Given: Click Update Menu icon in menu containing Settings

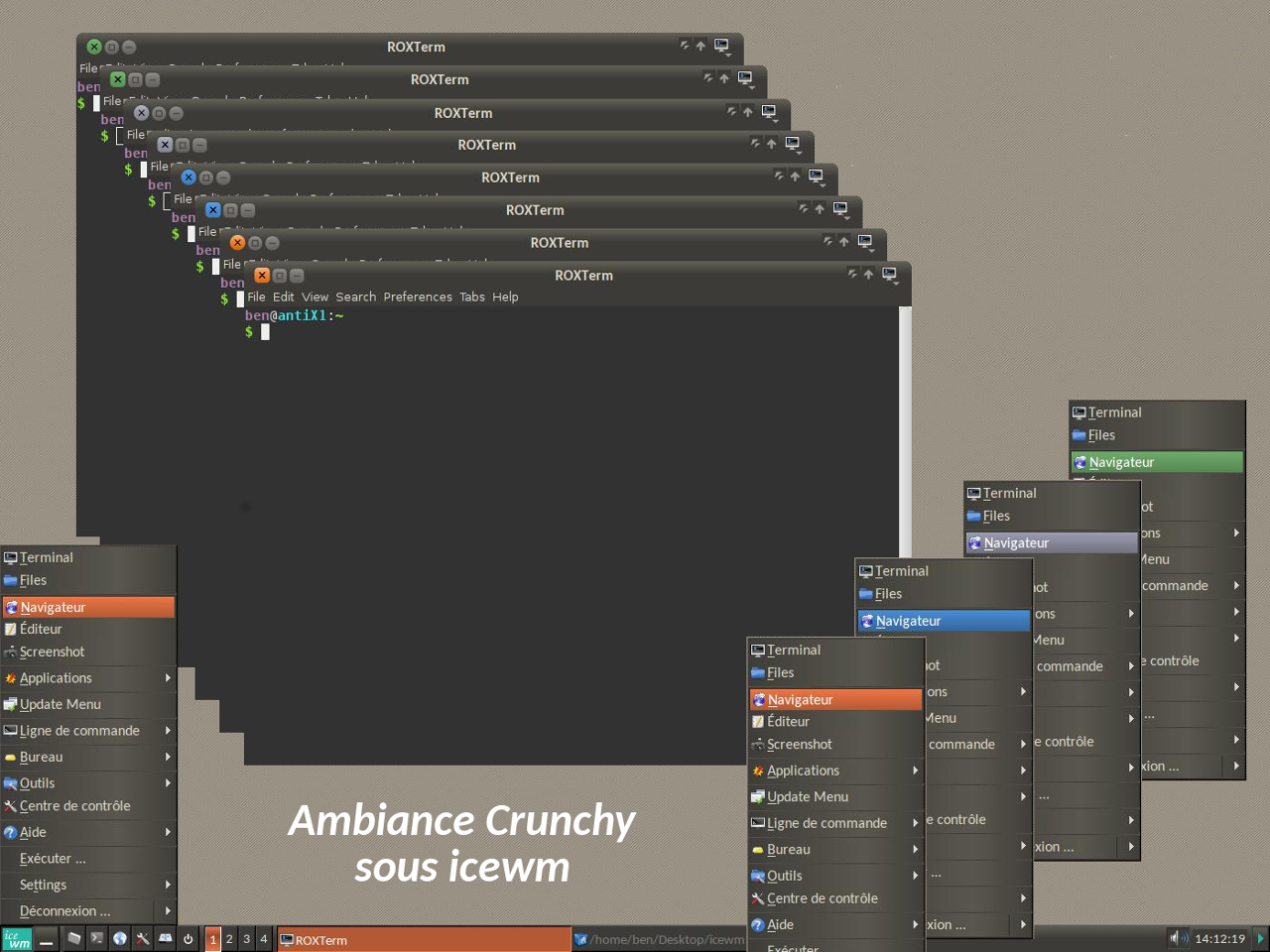Looking at the screenshot, I should click(11, 704).
